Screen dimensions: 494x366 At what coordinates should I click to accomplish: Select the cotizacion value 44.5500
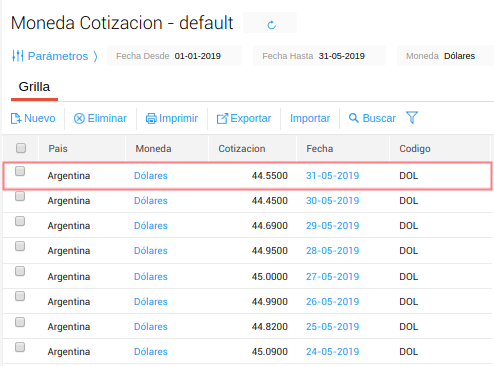(270, 176)
